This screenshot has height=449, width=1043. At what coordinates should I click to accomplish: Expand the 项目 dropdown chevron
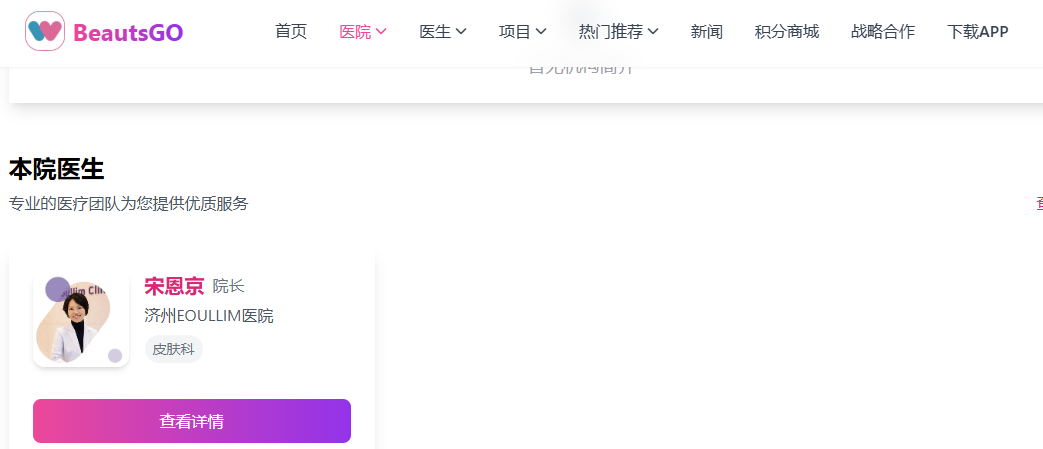(x=541, y=31)
